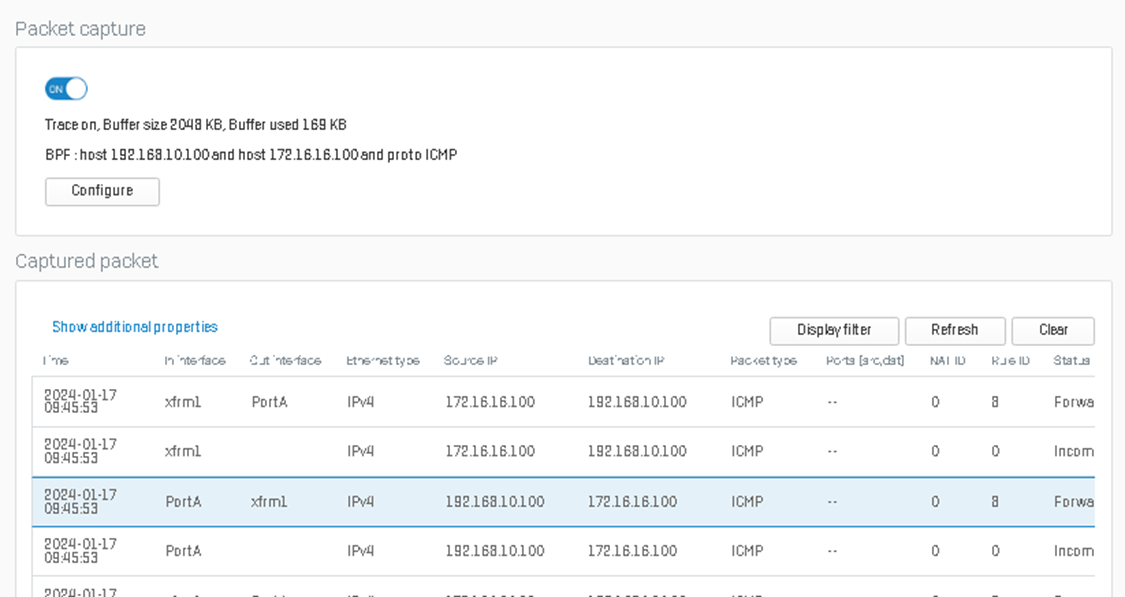1125x597 pixels.
Task: Click the Rule ID column header
Action: click(1010, 361)
